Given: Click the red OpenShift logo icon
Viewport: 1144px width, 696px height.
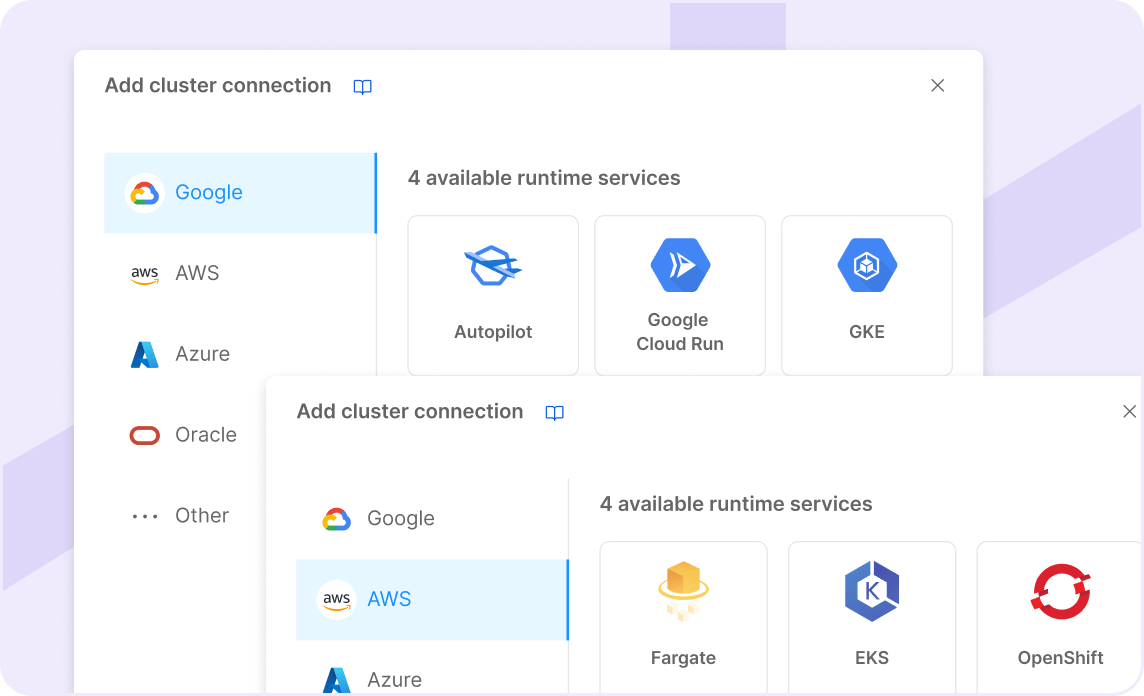Looking at the screenshot, I should [1060, 592].
